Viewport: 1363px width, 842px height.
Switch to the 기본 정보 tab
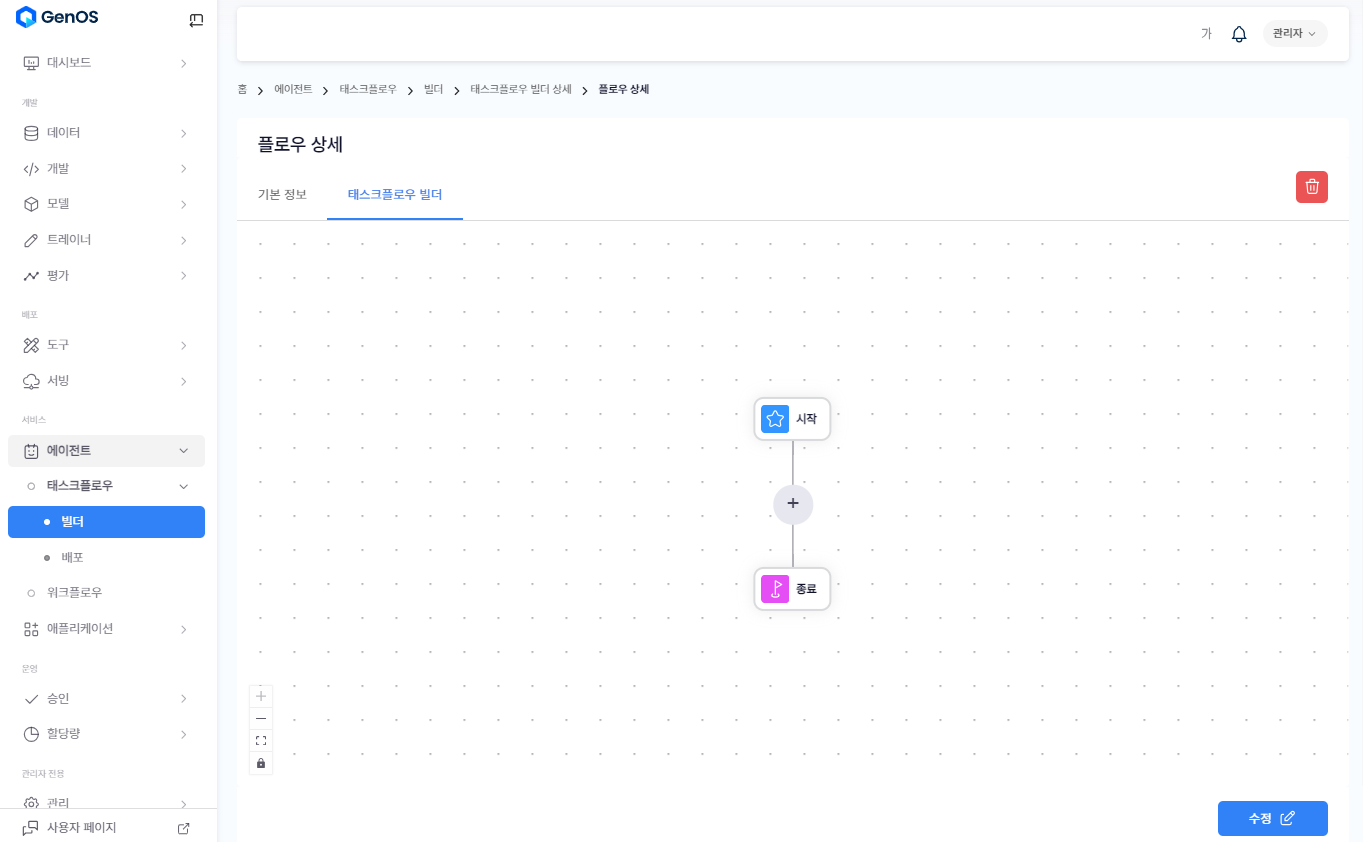coord(282,195)
